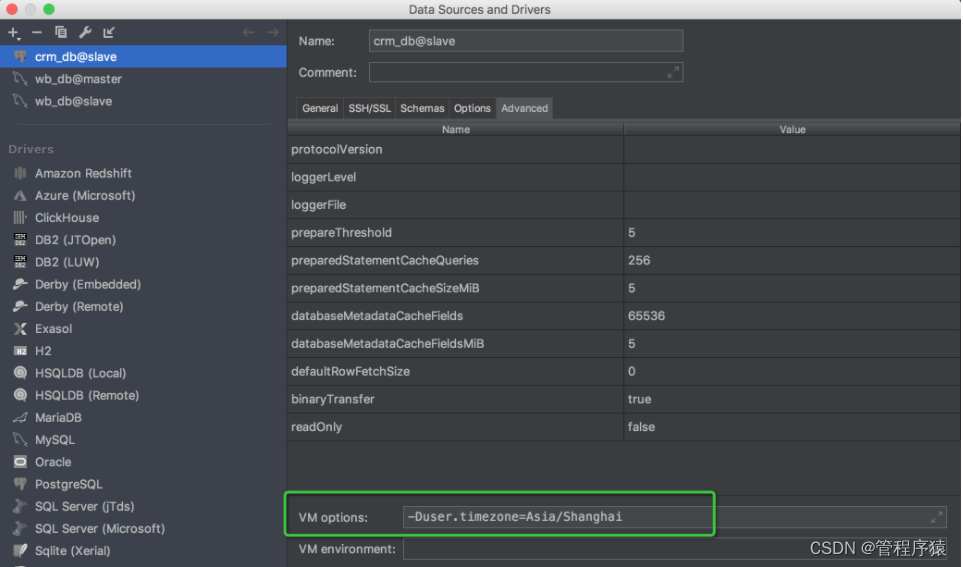Click the Value column header
This screenshot has height=567, width=963.
coord(792,130)
